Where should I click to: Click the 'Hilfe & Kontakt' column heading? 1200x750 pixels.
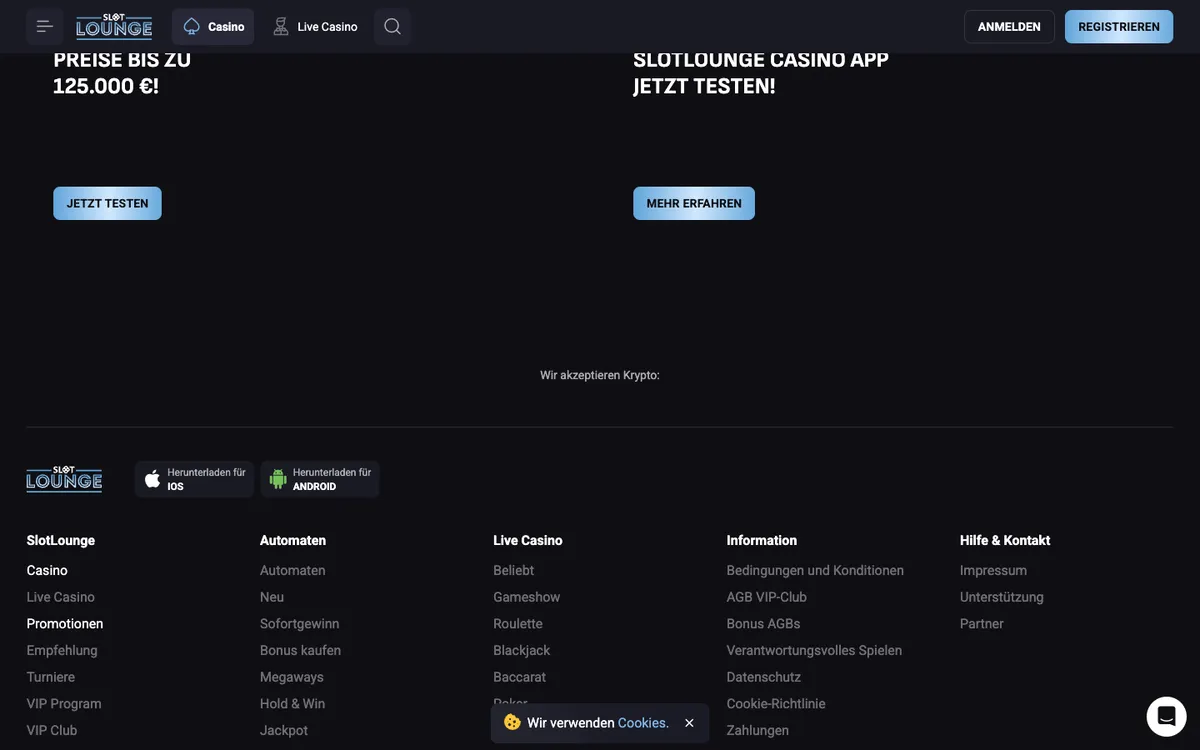[1005, 540]
